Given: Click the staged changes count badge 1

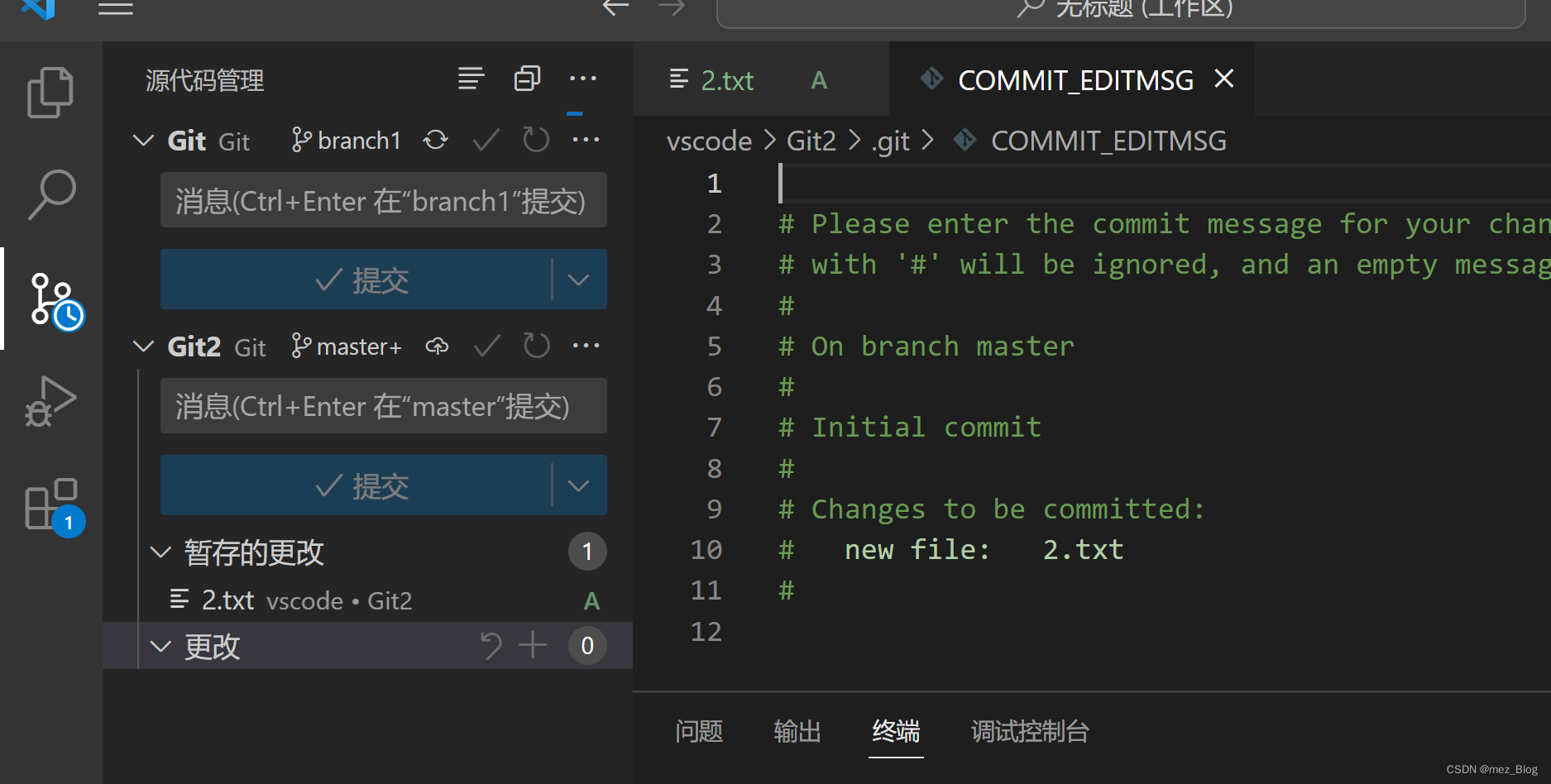Looking at the screenshot, I should (587, 552).
